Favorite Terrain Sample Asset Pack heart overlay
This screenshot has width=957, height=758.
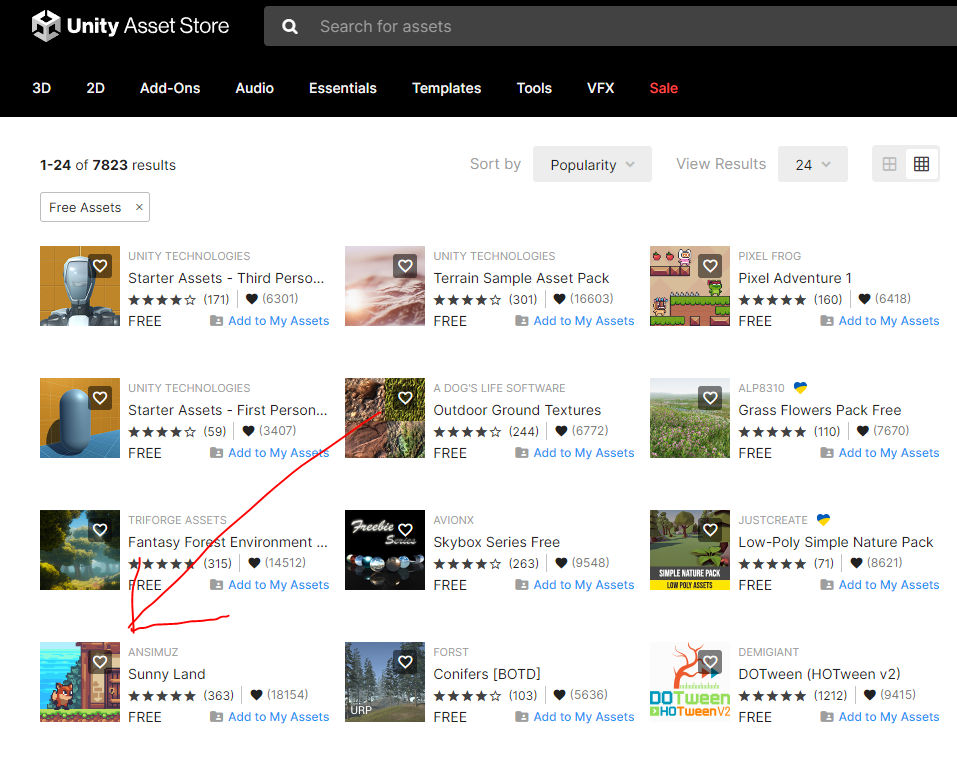click(x=405, y=265)
